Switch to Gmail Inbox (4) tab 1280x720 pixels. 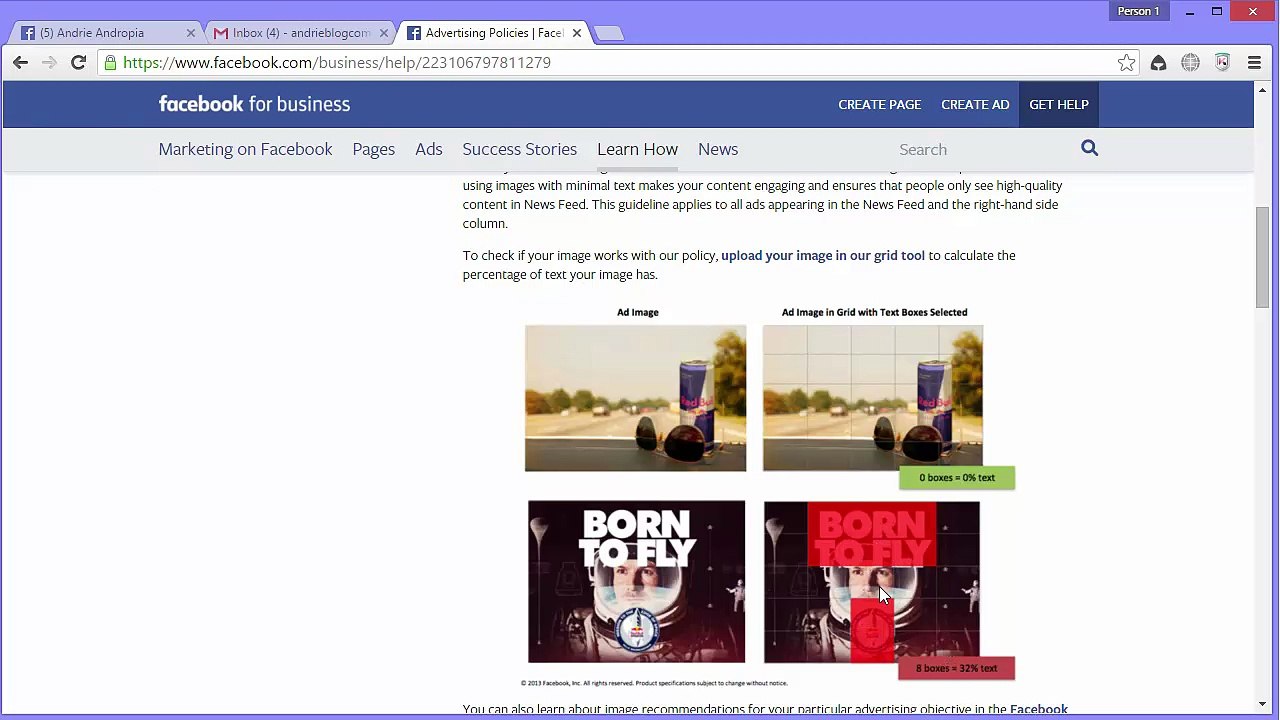[x=298, y=33]
